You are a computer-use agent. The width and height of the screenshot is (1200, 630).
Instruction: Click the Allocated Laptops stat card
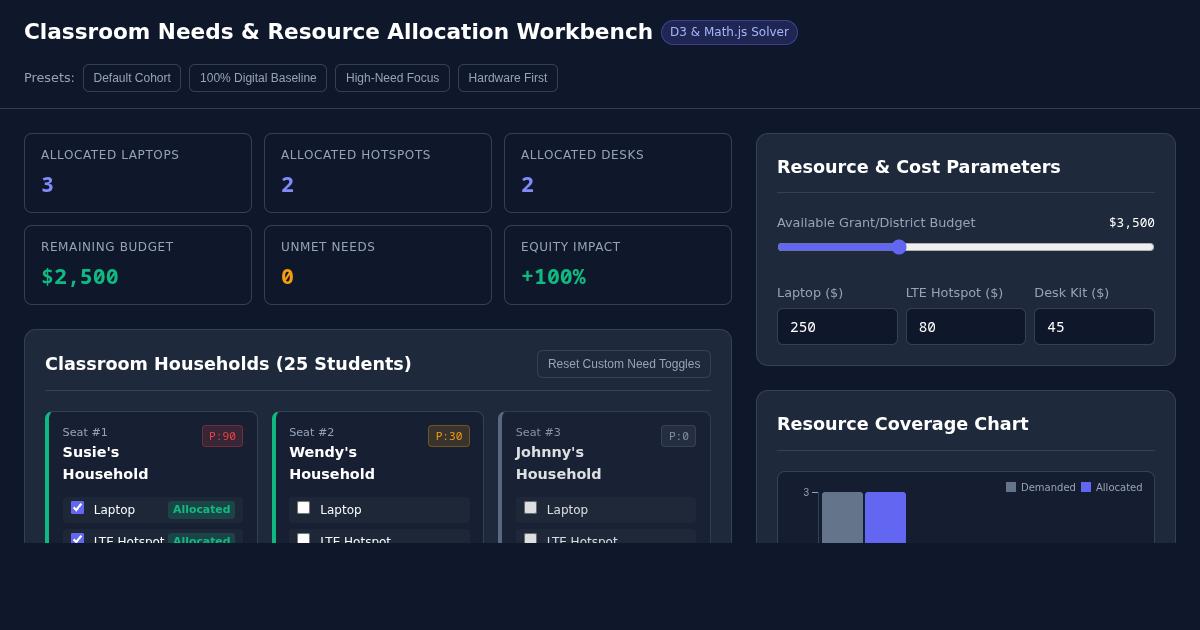(x=138, y=173)
